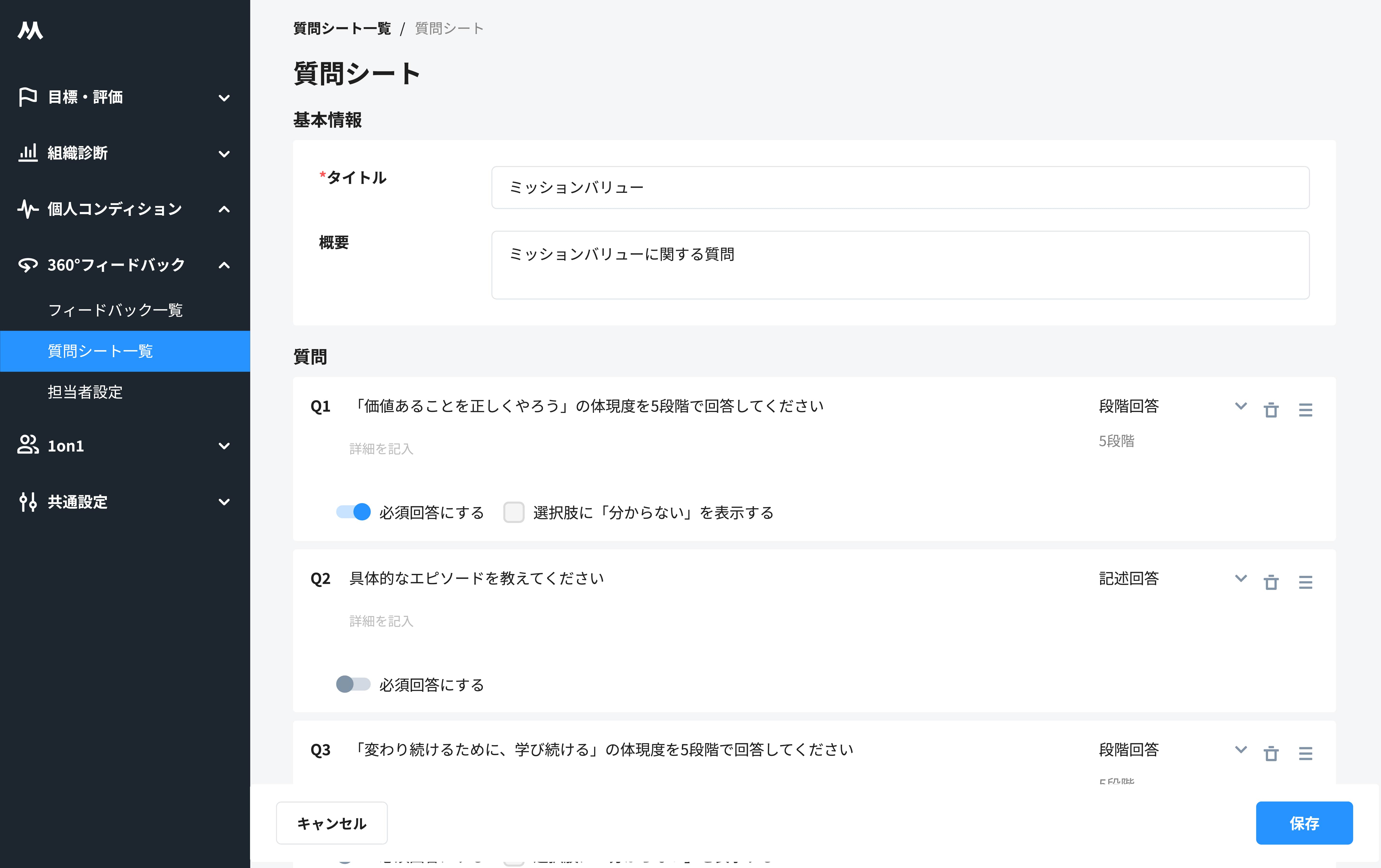1381x868 pixels.
Task: Delete question Q1 with trash icon
Action: coord(1271,409)
